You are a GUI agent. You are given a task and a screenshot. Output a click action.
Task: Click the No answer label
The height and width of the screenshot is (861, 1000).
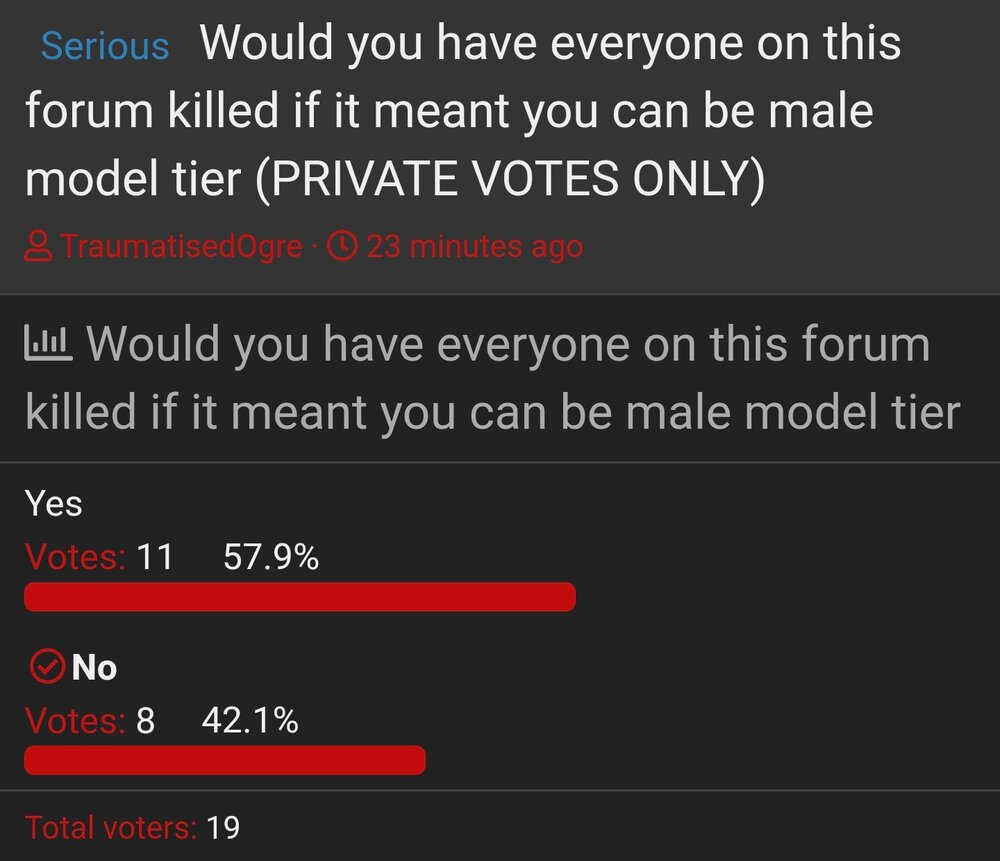(x=94, y=668)
